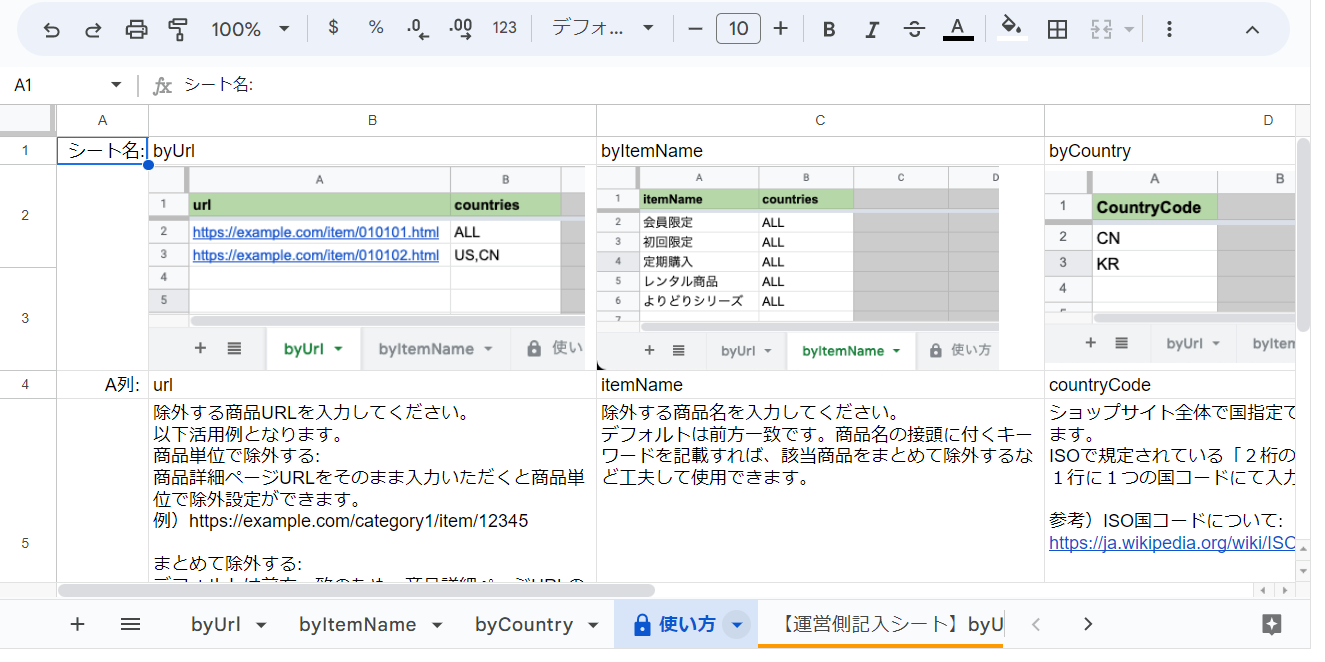Expand the name box cell dropdown

pyautogui.click(x=116, y=85)
